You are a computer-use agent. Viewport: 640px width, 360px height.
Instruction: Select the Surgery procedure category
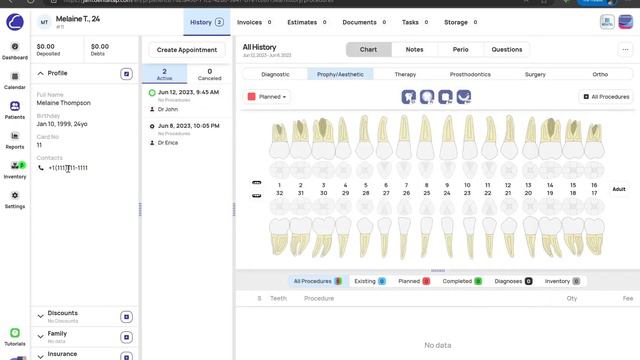[535, 74]
